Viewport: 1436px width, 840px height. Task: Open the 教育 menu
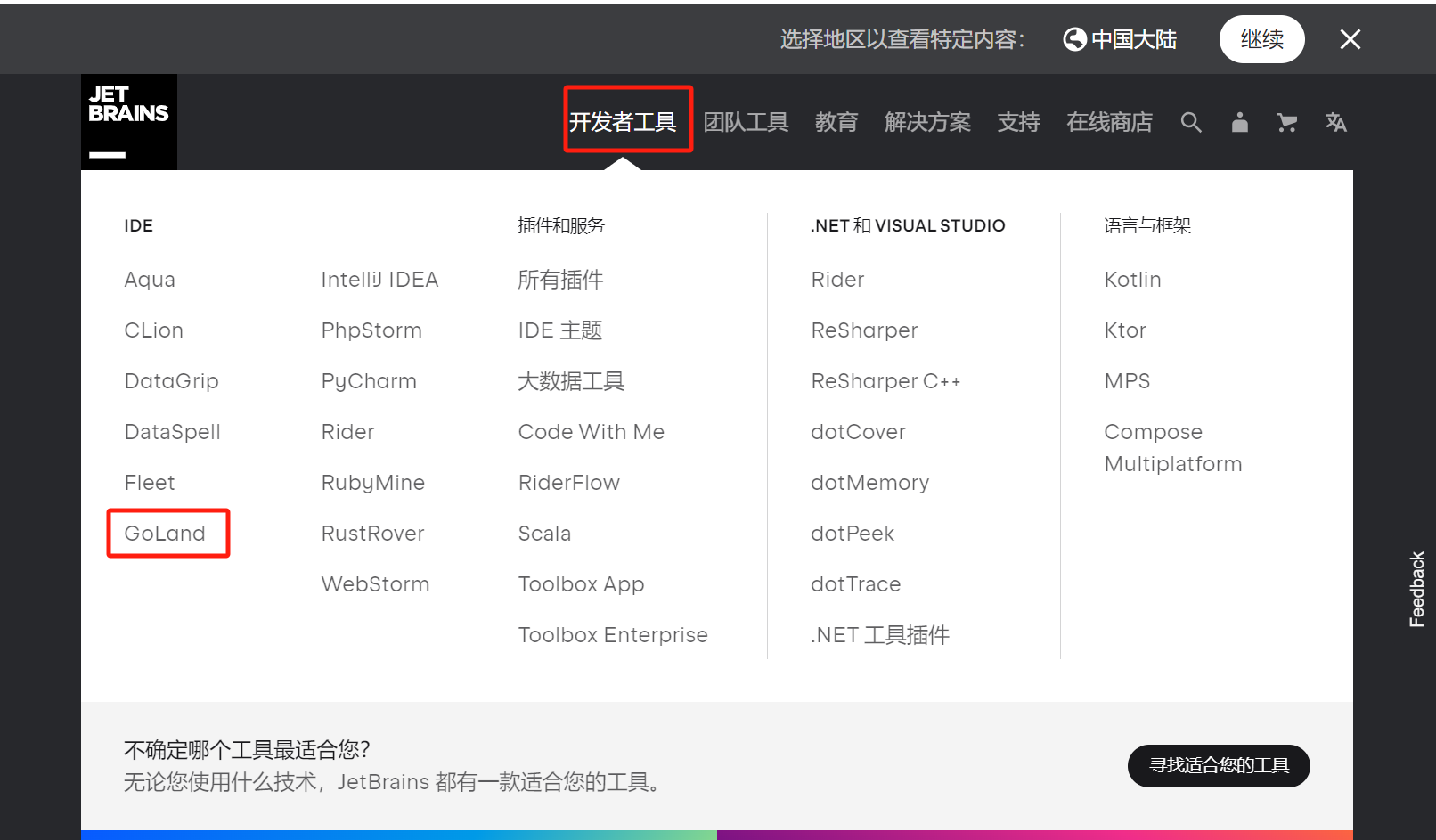tap(836, 122)
